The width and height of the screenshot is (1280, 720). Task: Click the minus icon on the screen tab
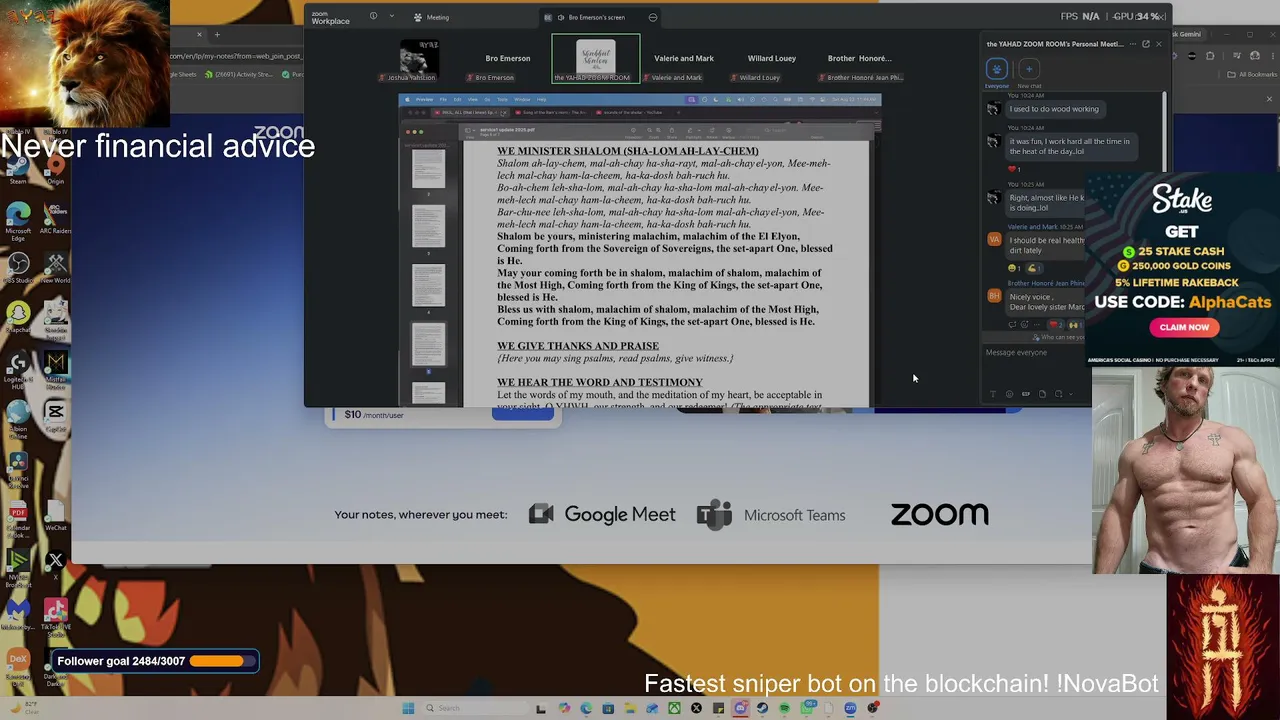(x=653, y=17)
